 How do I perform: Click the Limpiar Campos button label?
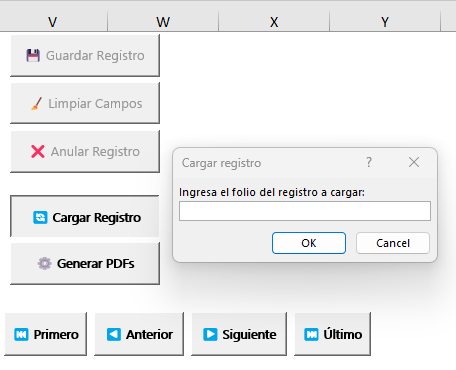click(95, 104)
